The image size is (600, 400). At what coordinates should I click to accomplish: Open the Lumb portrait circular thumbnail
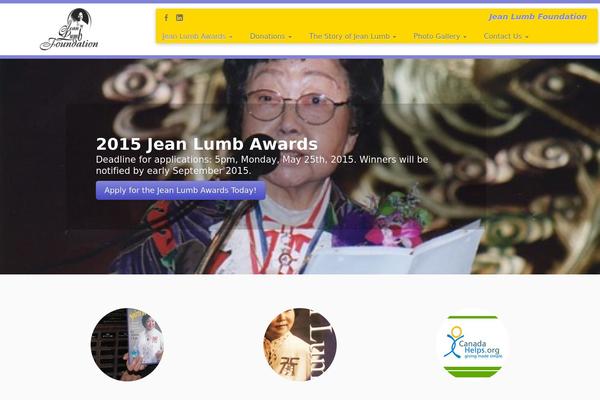coord(300,344)
